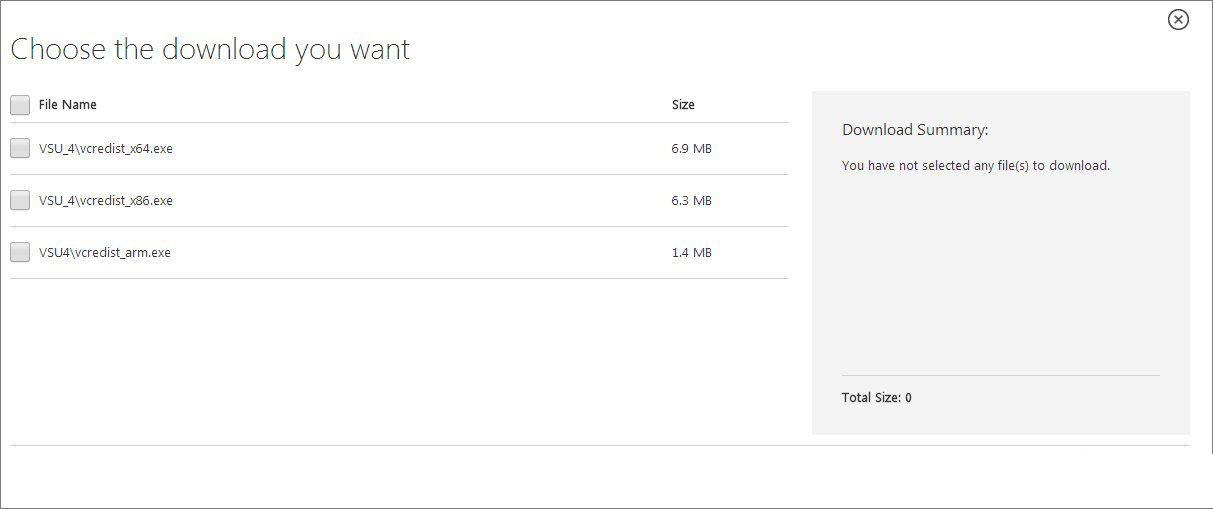This screenshot has height=509, width=1213.
Task: Click the 1.4 MB size value
Action: coord(692,252)
